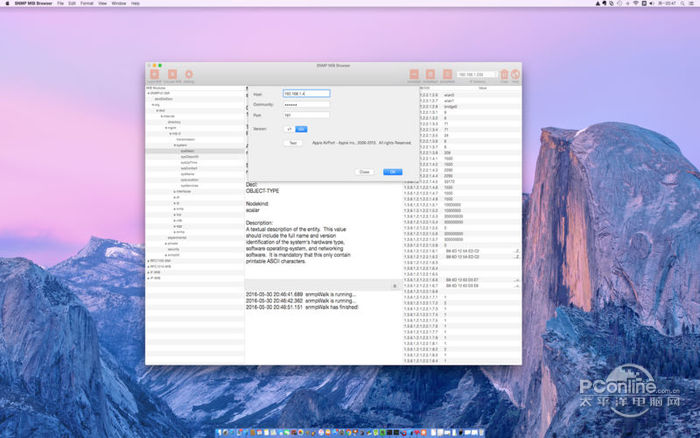Expand the interfaces tree node

(x=175, y=189)
